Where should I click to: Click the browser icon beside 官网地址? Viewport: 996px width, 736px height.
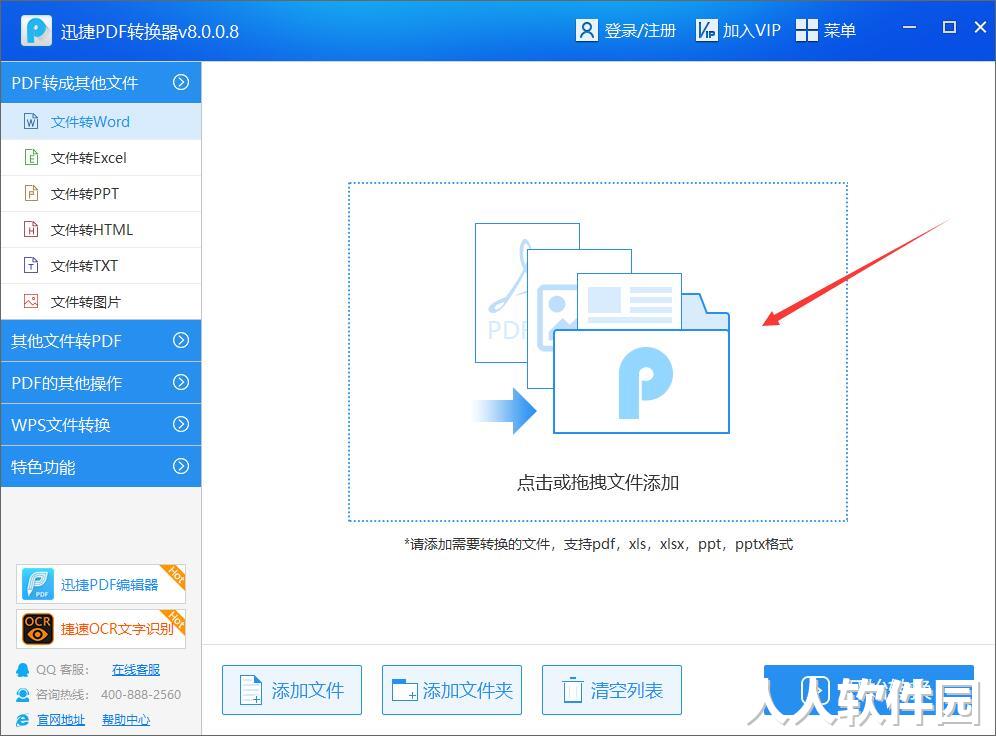23,719
